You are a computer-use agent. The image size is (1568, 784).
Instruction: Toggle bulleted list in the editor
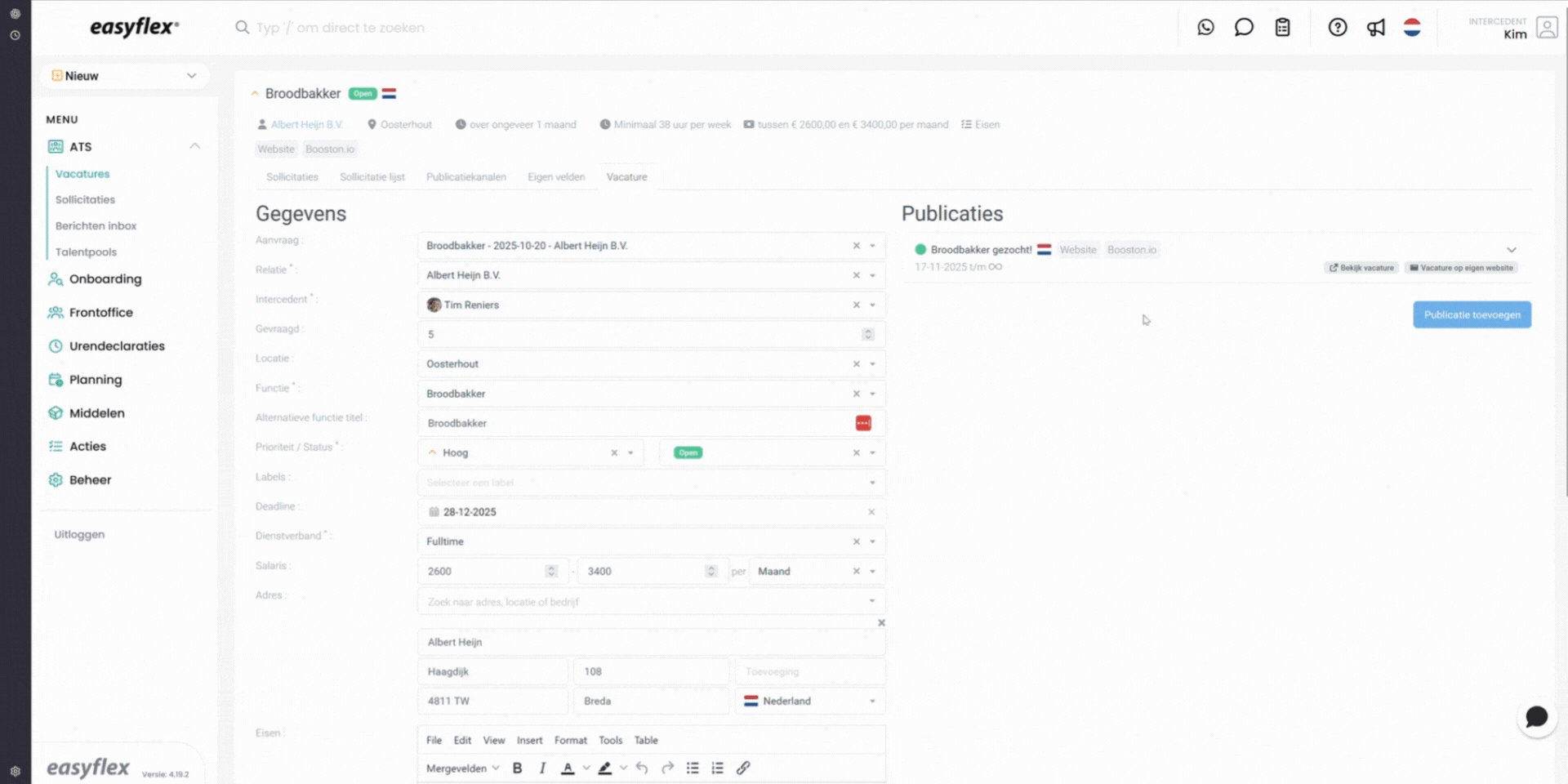tap(693, 768)
